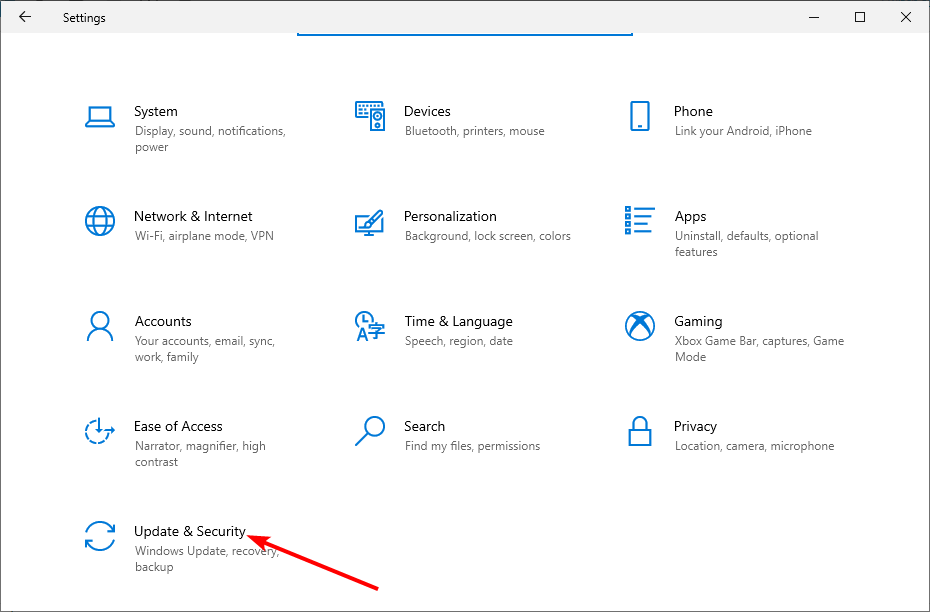Open the Ease of Access category
Image resolution: width=930 pixels, height=612 pixels.
178,426
